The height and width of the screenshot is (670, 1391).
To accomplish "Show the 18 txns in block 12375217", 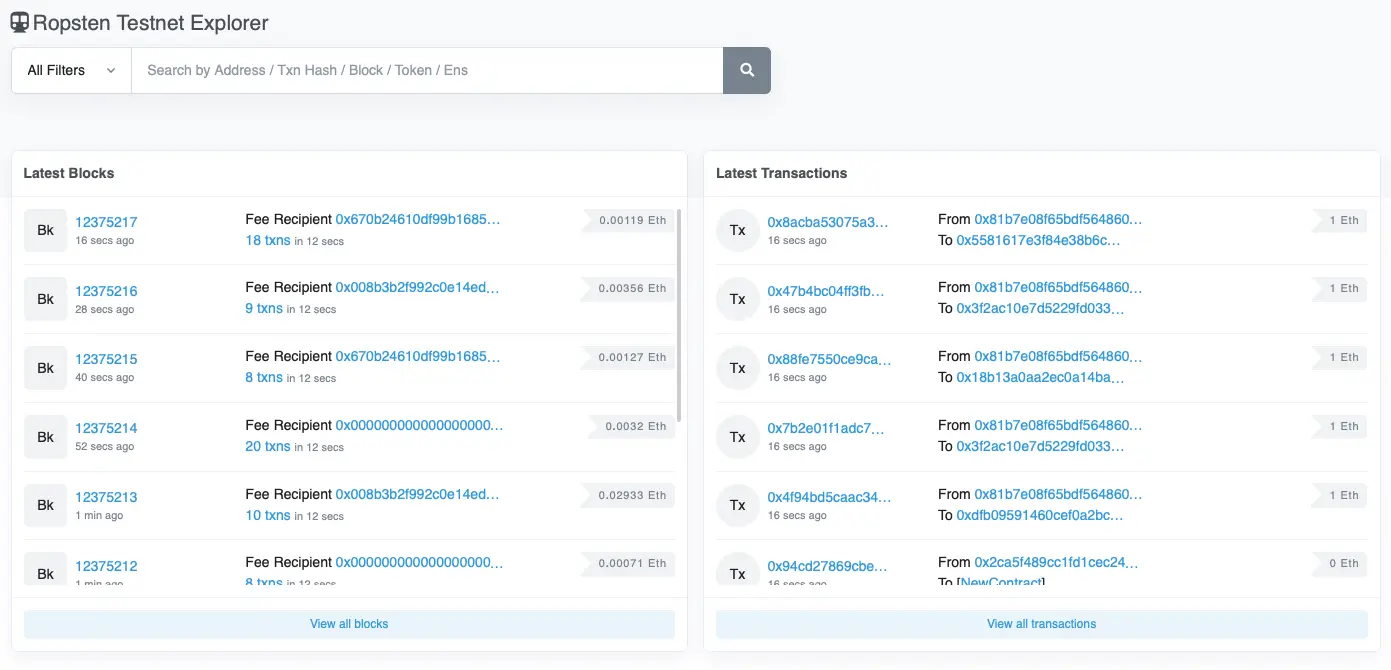I will 268,240.
